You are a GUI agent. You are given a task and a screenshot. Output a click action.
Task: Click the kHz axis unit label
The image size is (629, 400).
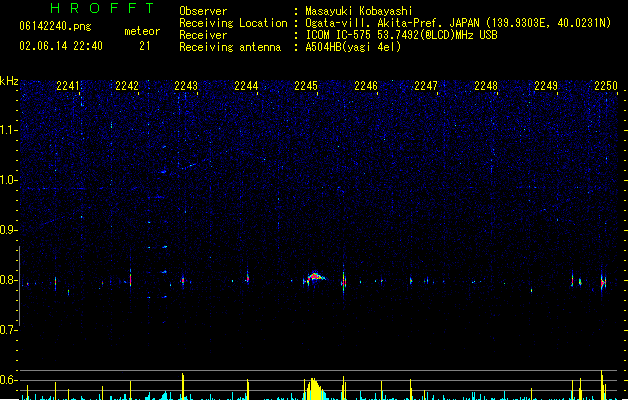[9, 81]
